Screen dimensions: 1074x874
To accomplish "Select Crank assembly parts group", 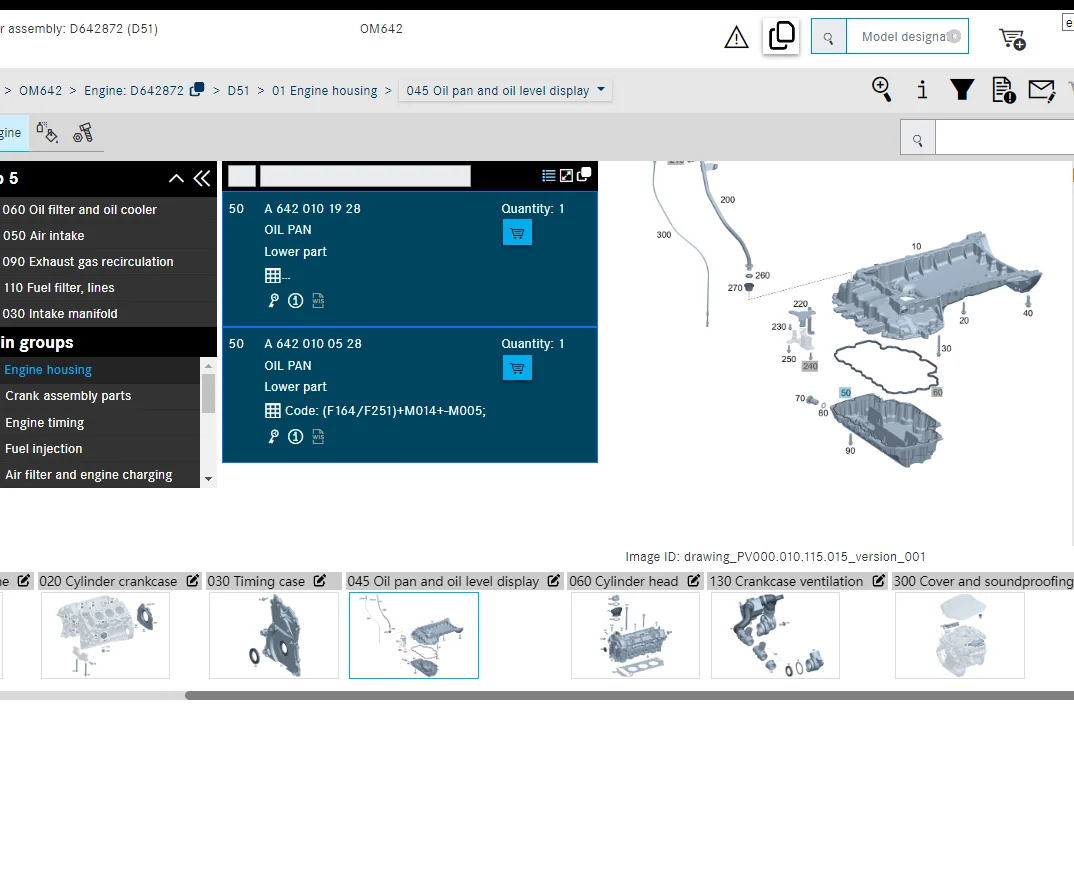I will (x=68, y=396).
